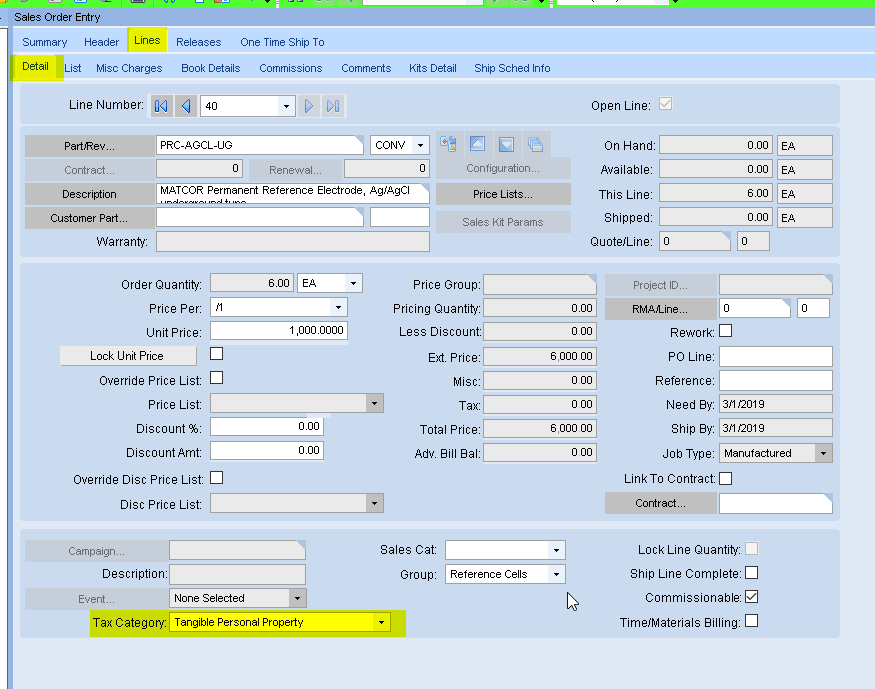Go to the first order line

(161, 106)
